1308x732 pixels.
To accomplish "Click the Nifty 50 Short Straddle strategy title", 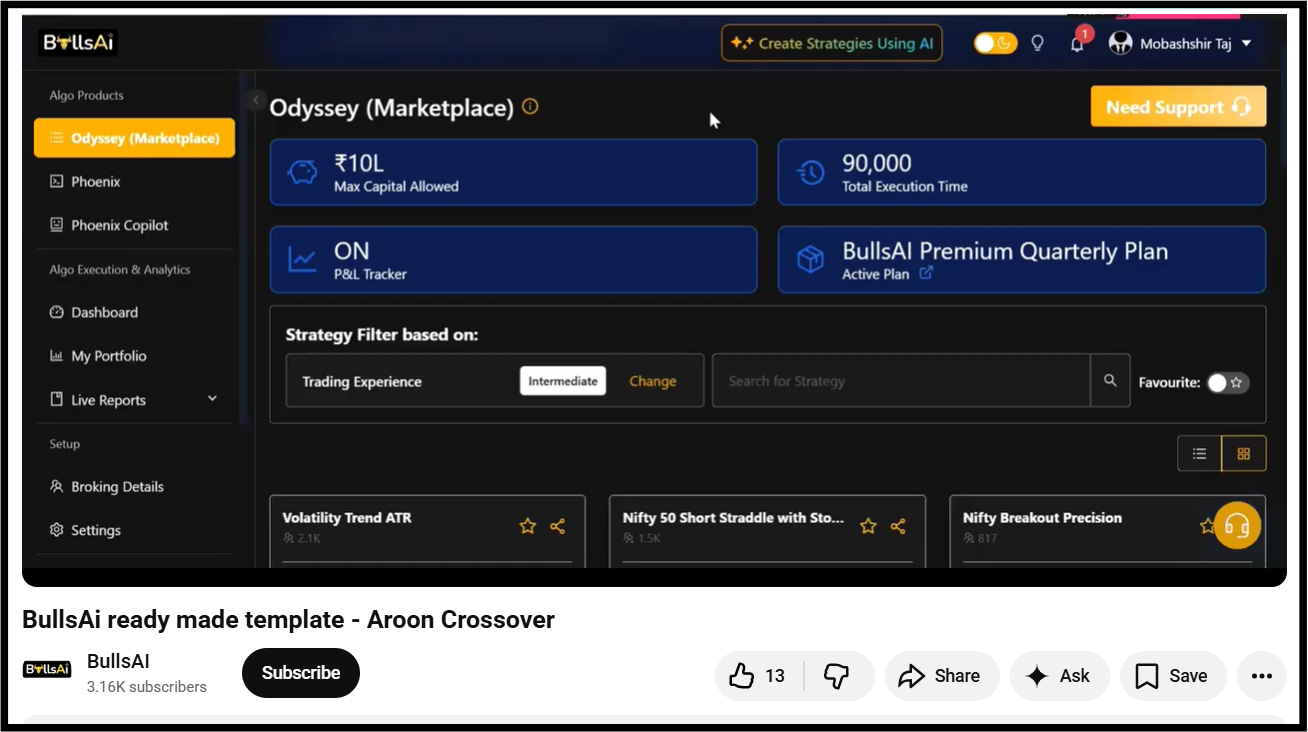I will point(733,518).
